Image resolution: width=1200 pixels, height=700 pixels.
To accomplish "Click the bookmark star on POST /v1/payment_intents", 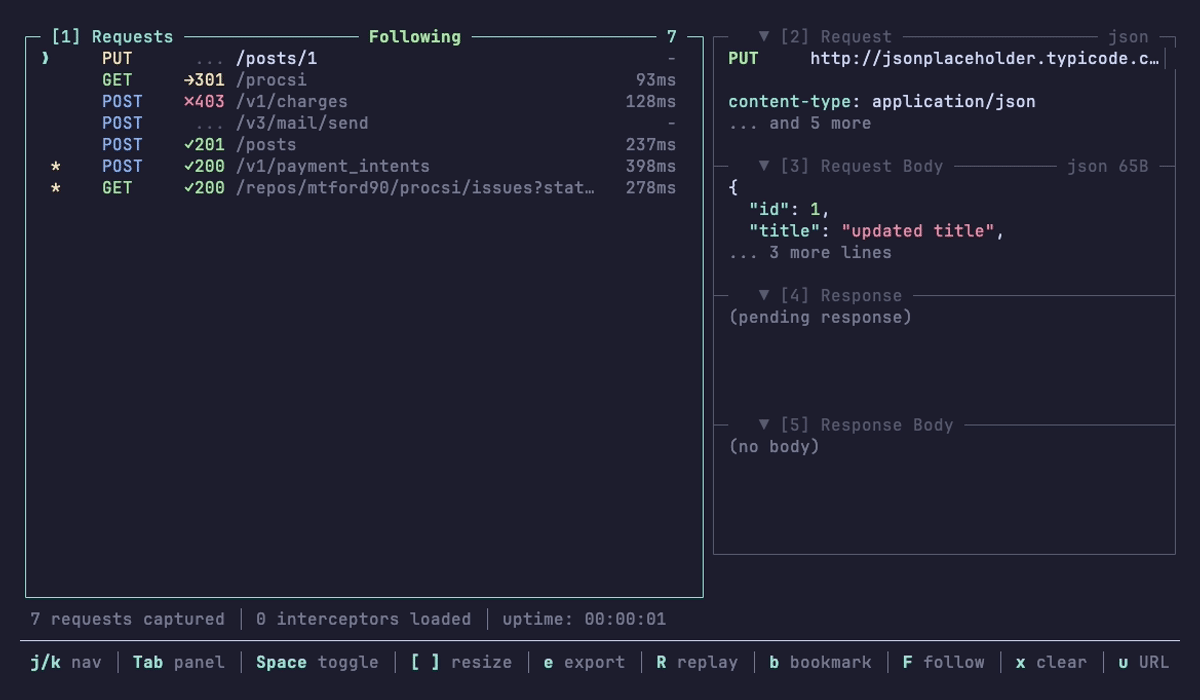I will click(56, 166).
